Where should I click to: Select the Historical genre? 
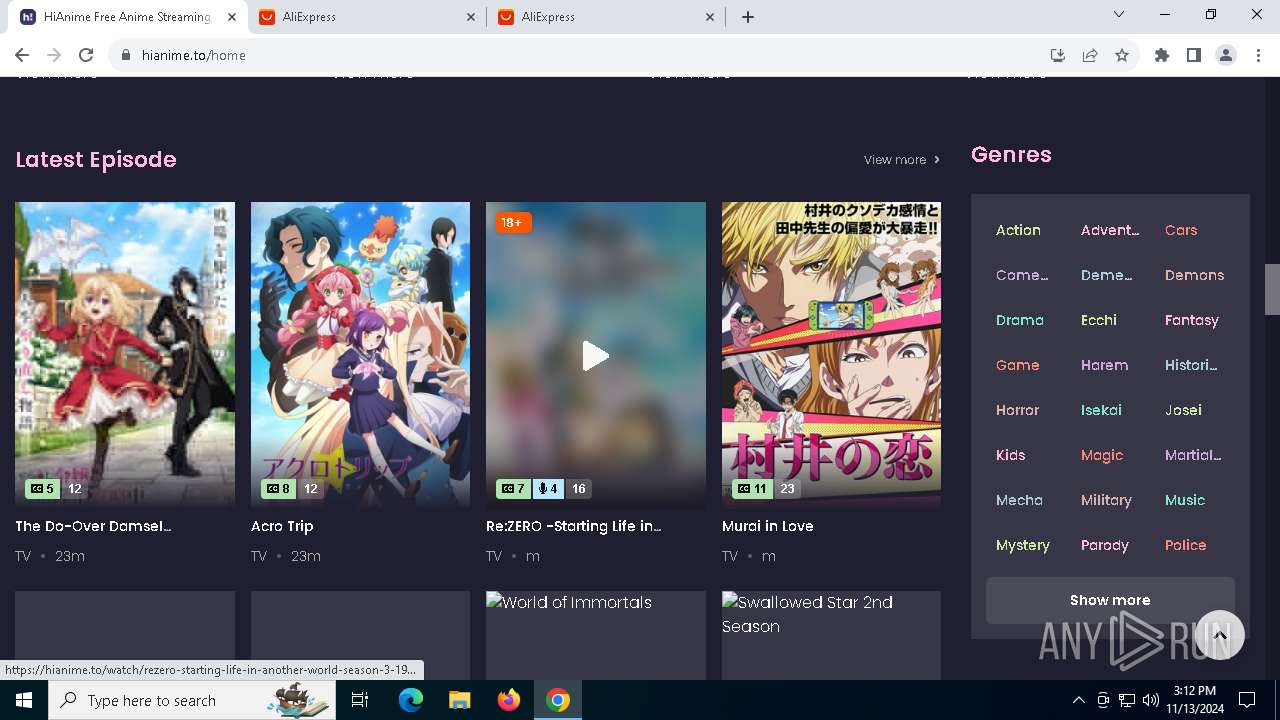[1191, 365]
